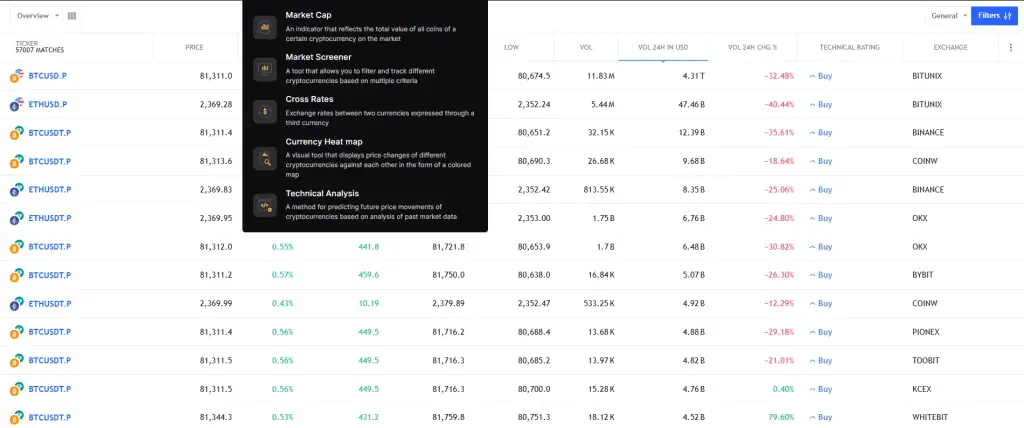
Task: Click the 0.40% volume change value
Action: [x=783, y=389]
